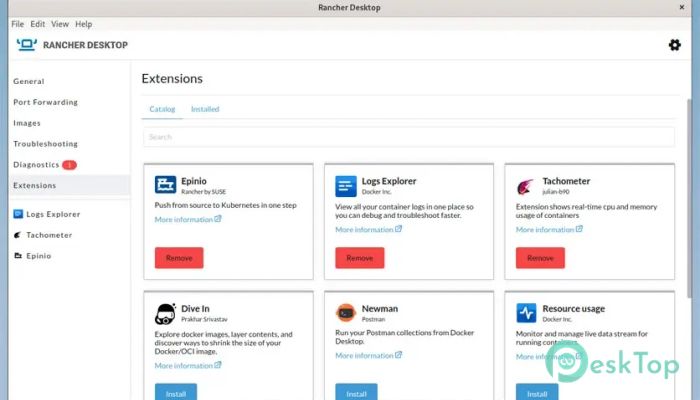Screen dimensions: 700x400
Task: Click external-link icon under Newman
Action: tap(399, 354)
